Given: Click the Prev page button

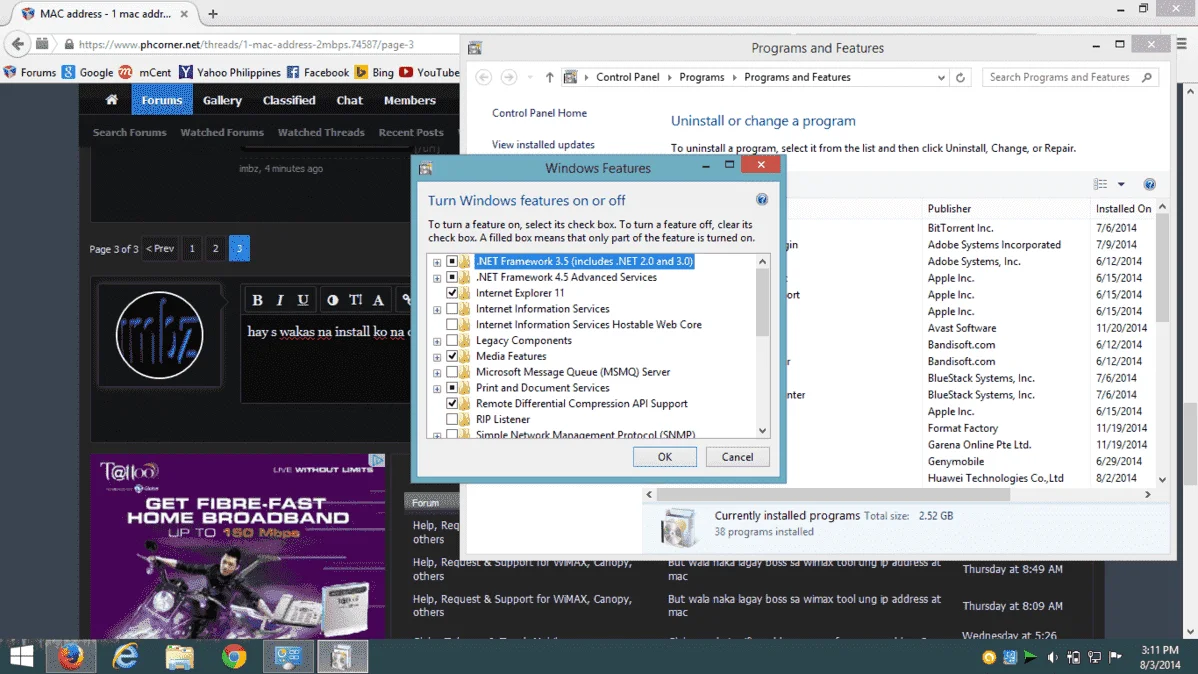Looking at the screenshot, I should click(x=160, y=248).
